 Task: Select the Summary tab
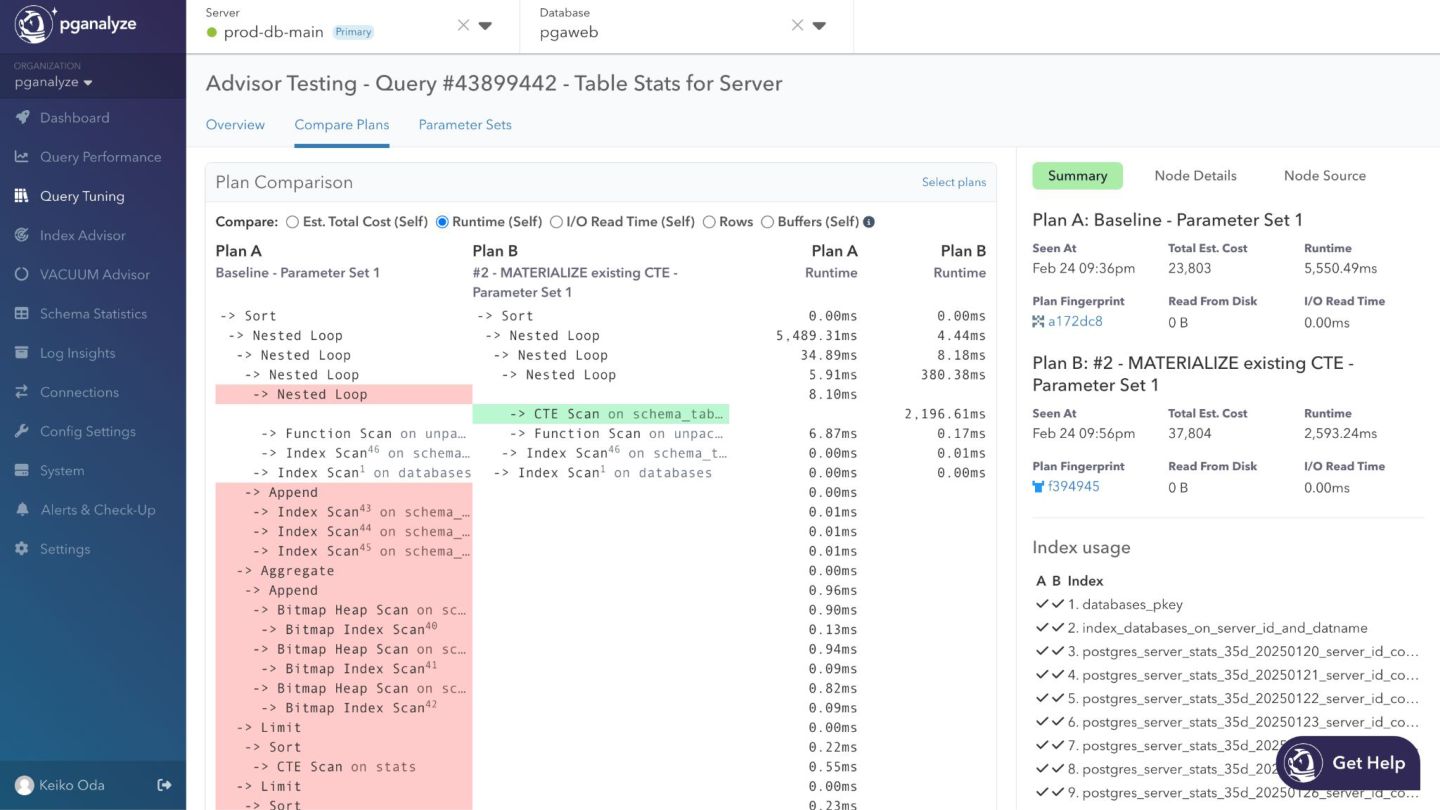pyautogui.click(x=1077, y=176)
